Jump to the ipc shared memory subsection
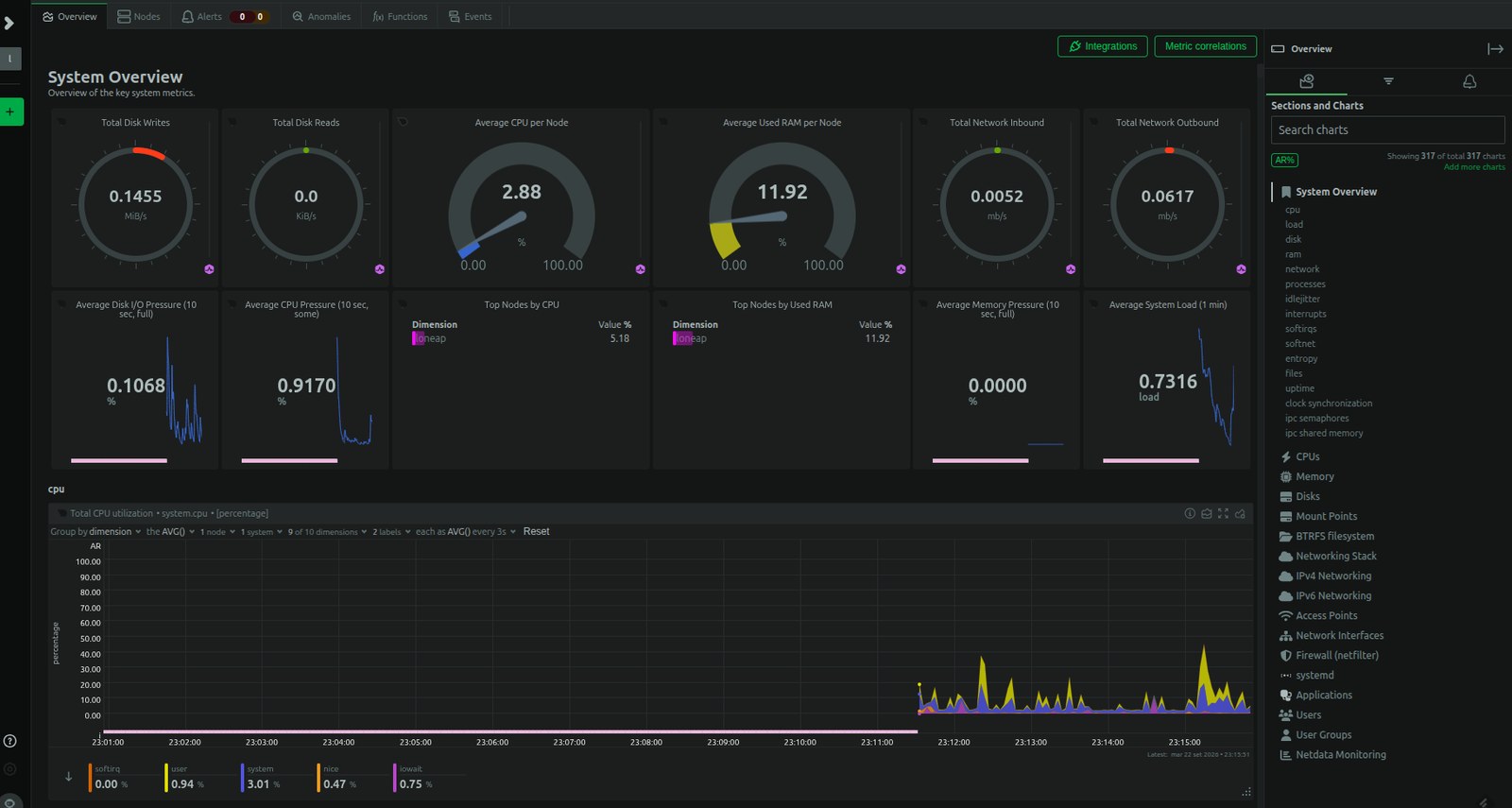Viewport: 1512px width, 808px height. pyautogui.click(x=1323, y=434)
